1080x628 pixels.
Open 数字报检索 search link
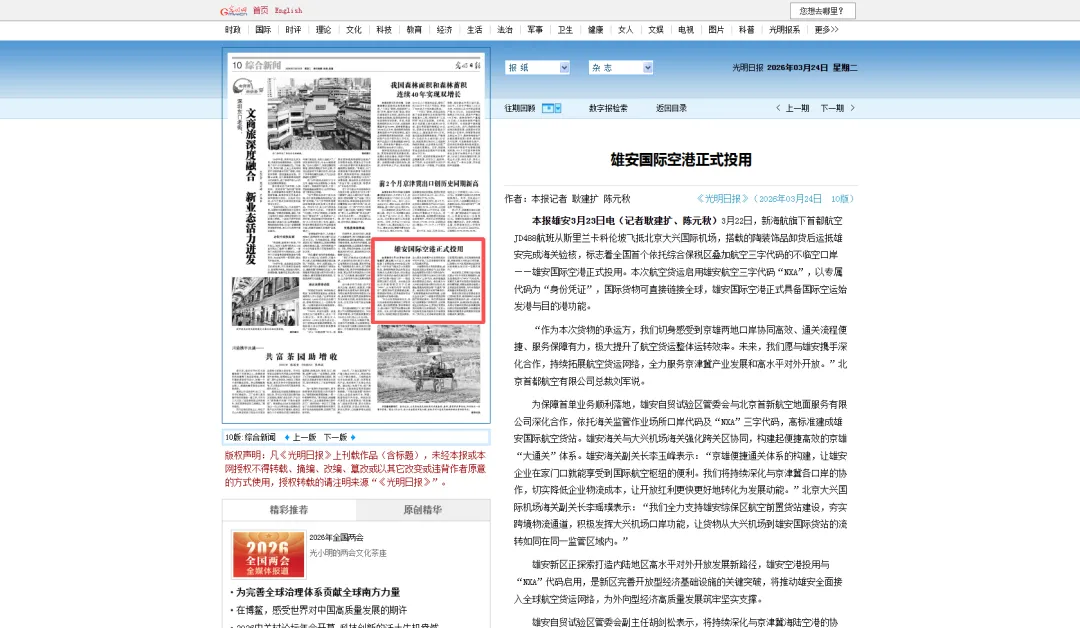608,108
